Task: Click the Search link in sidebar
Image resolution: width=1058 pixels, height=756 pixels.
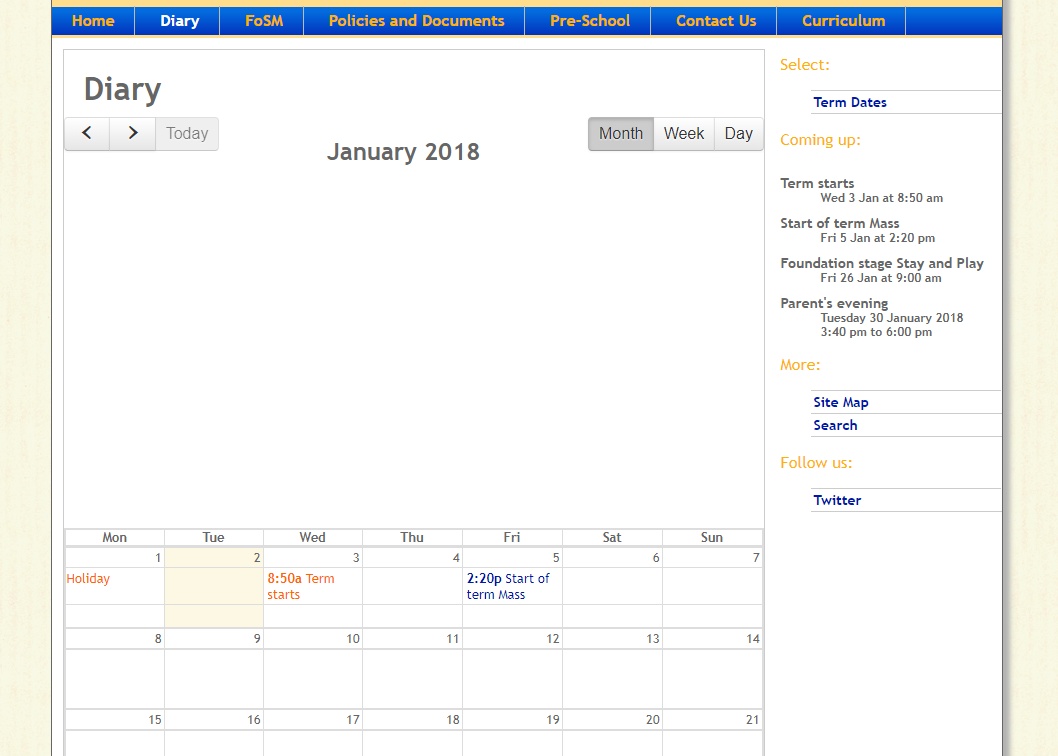Action: coord(835,425)
